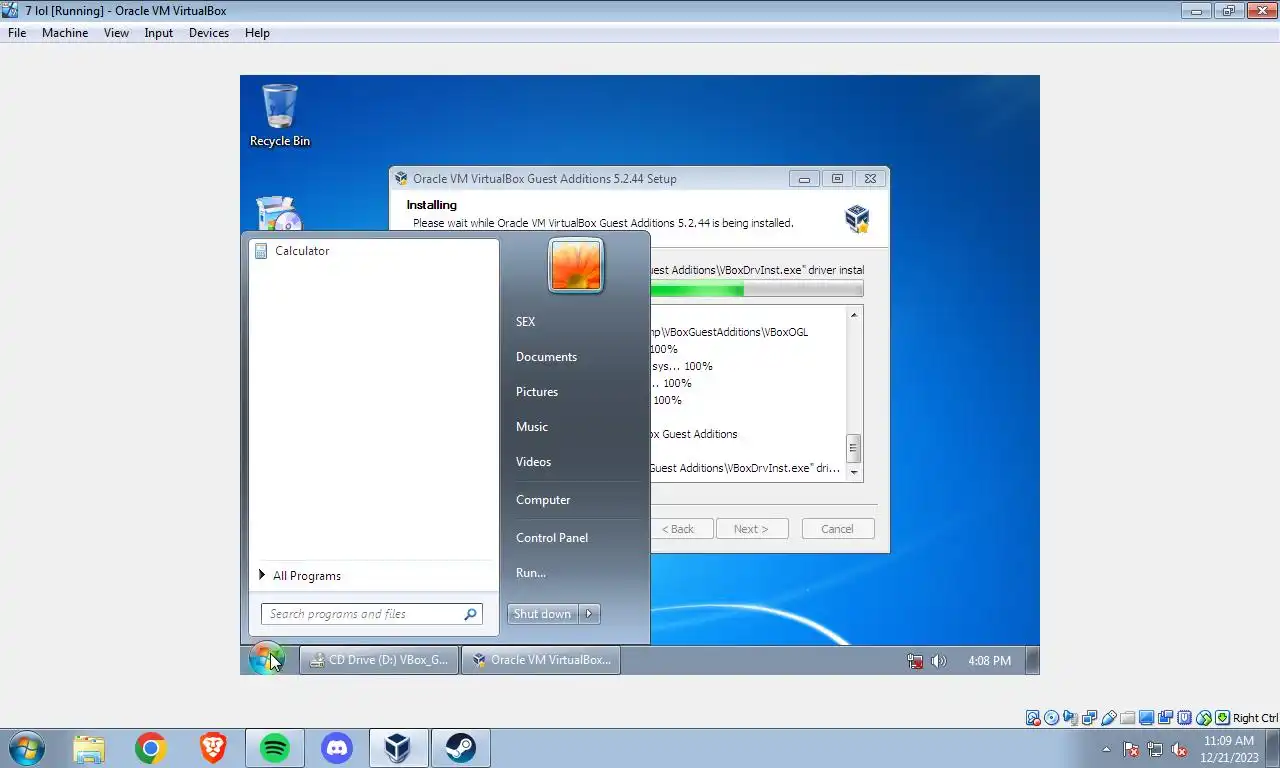
Task: Click the USB devices status icon
Action: pos(1108,718)
